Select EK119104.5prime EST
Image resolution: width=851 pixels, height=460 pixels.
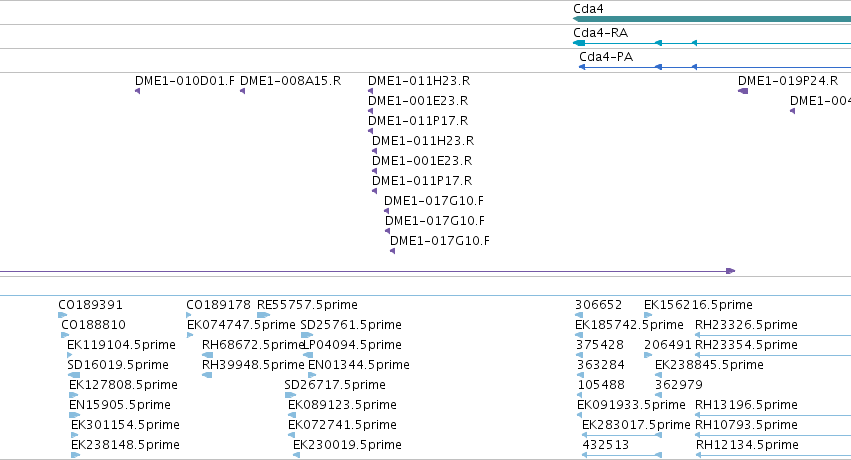coord(121,345)
